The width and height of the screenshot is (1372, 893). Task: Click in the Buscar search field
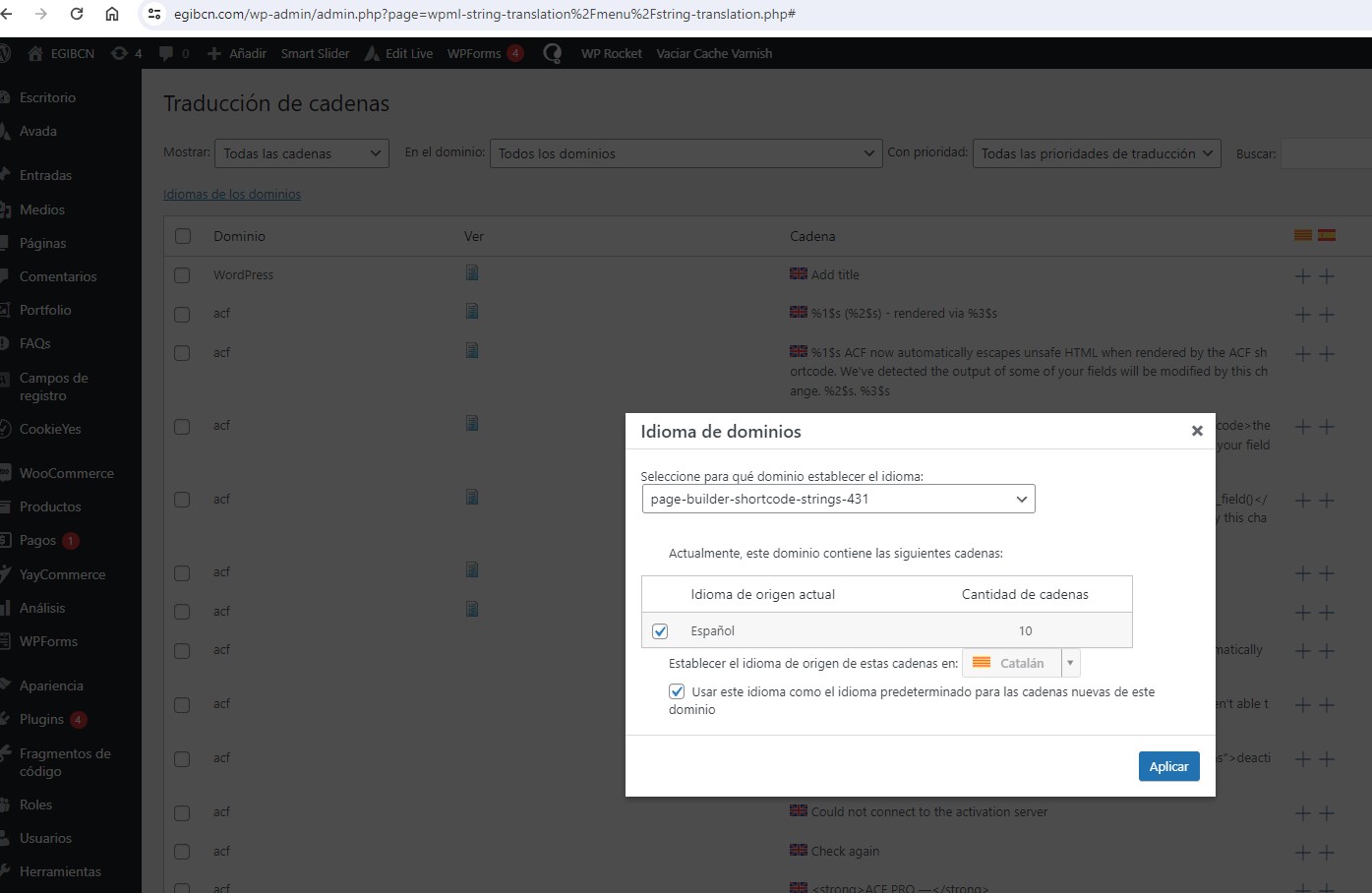click(1327, 153)
